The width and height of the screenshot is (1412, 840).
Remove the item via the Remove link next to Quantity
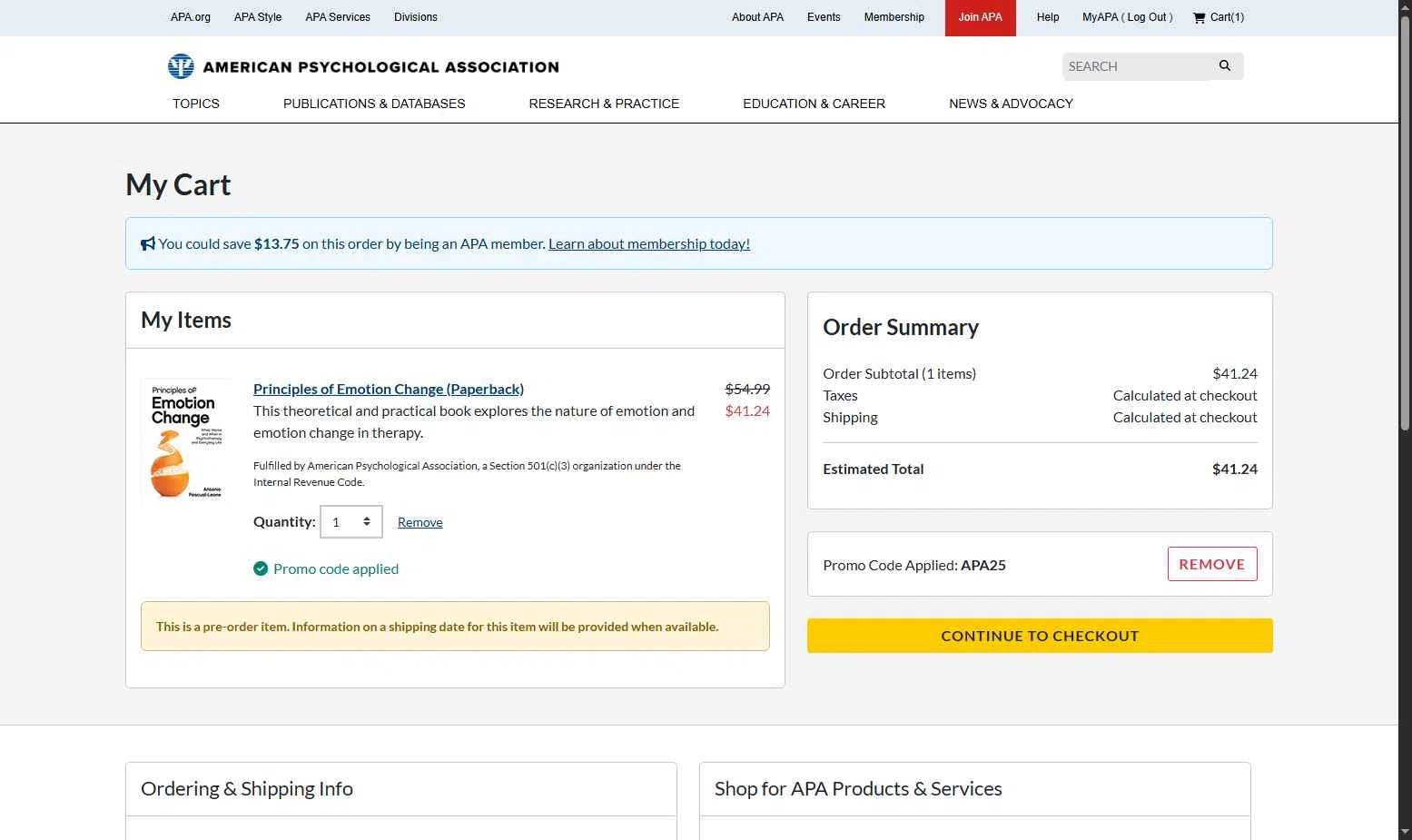click(420, 522)
